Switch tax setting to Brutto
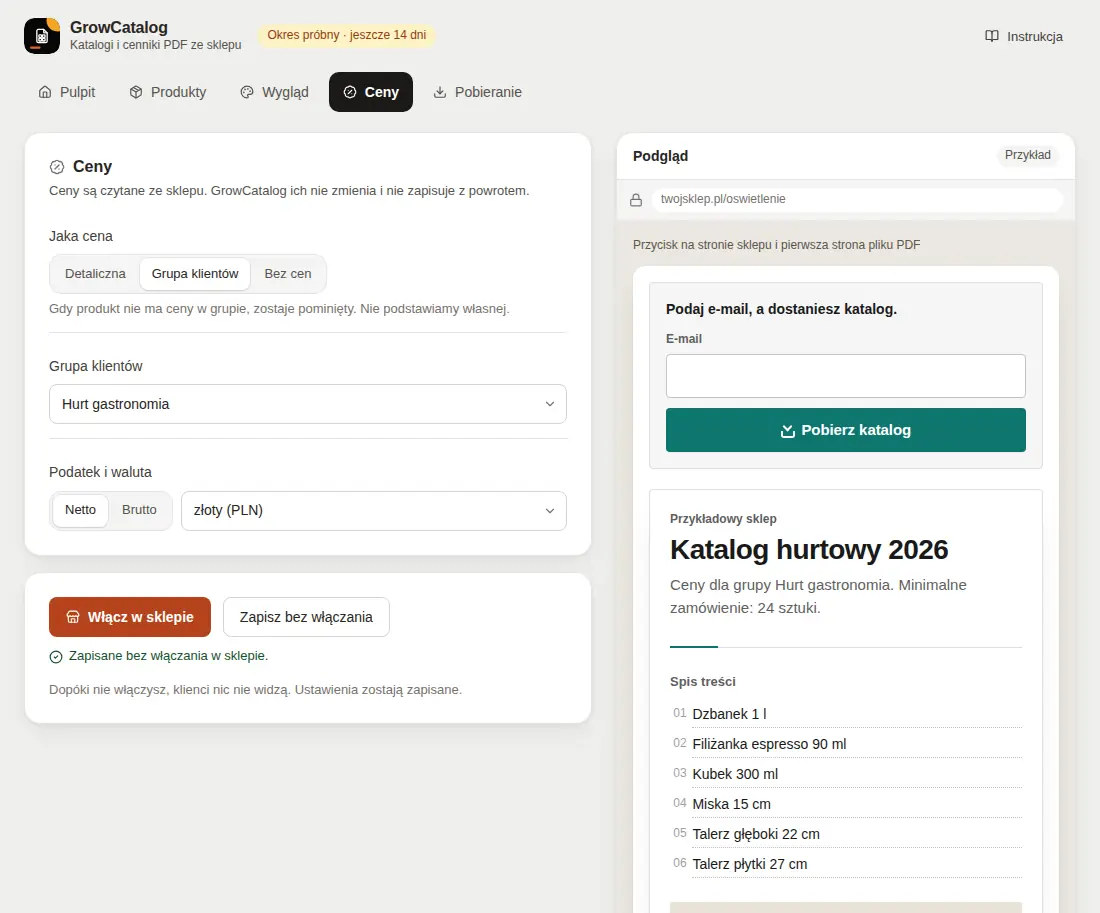This screenshot has width=1100, height=913. point(139,510)
